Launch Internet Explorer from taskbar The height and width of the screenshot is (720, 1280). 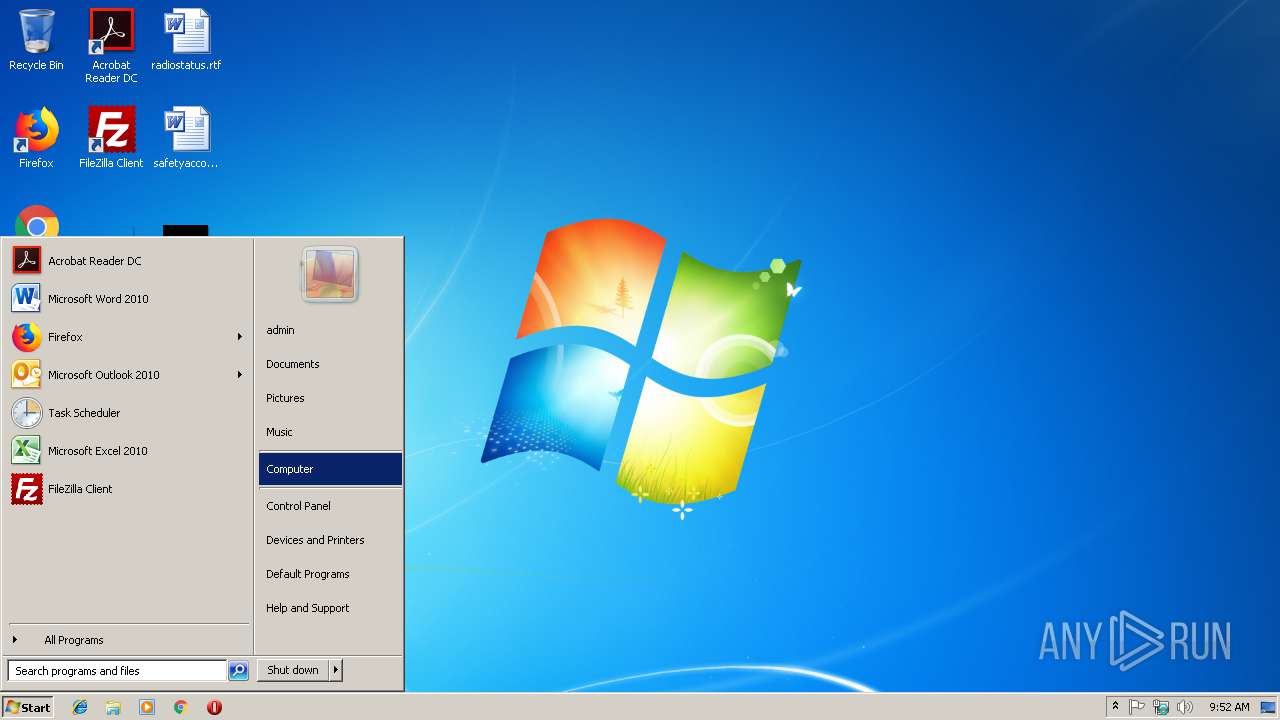point(80,707)
